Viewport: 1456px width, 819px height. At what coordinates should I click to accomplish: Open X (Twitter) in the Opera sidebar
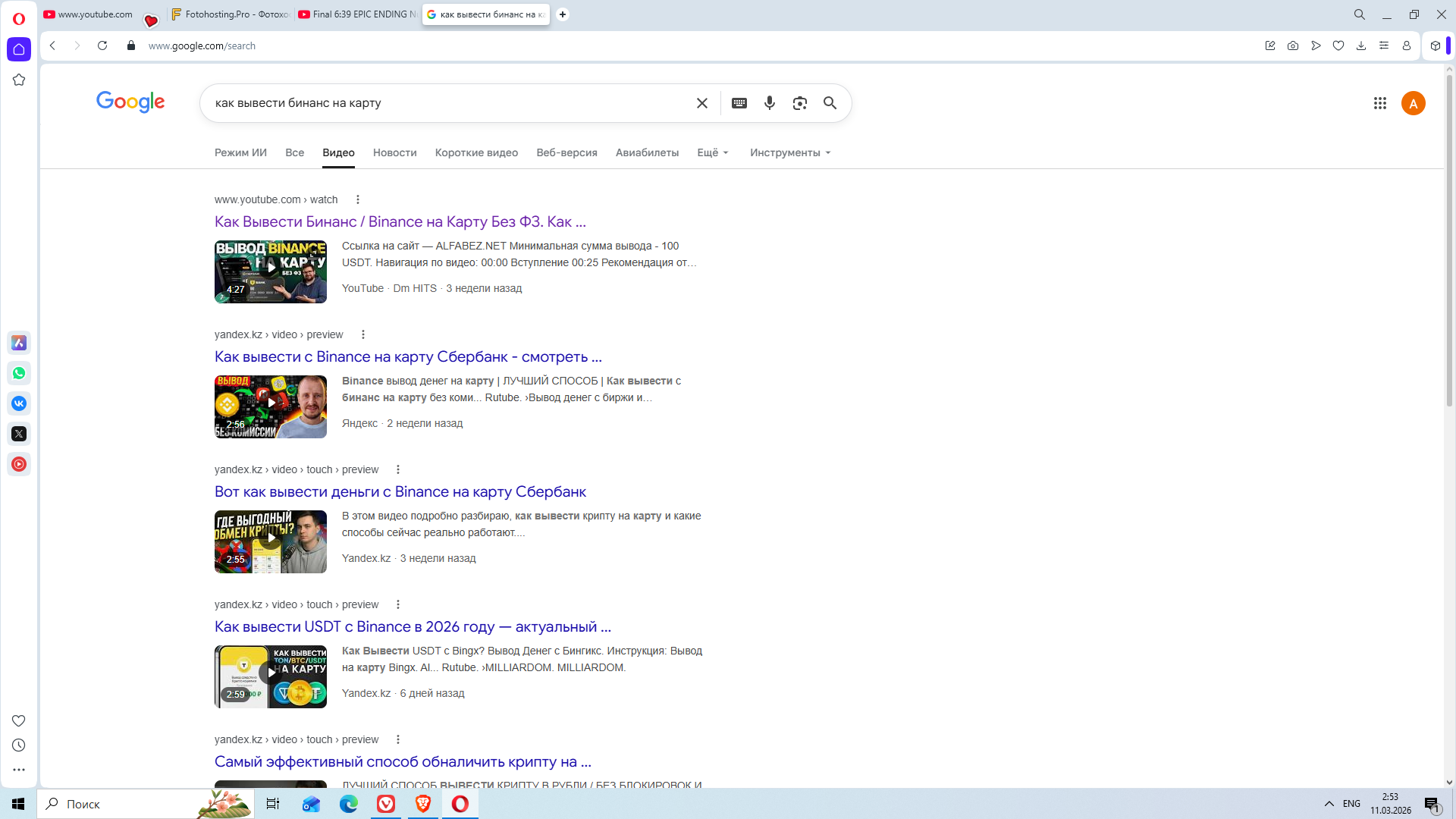[x=19, y=434]
